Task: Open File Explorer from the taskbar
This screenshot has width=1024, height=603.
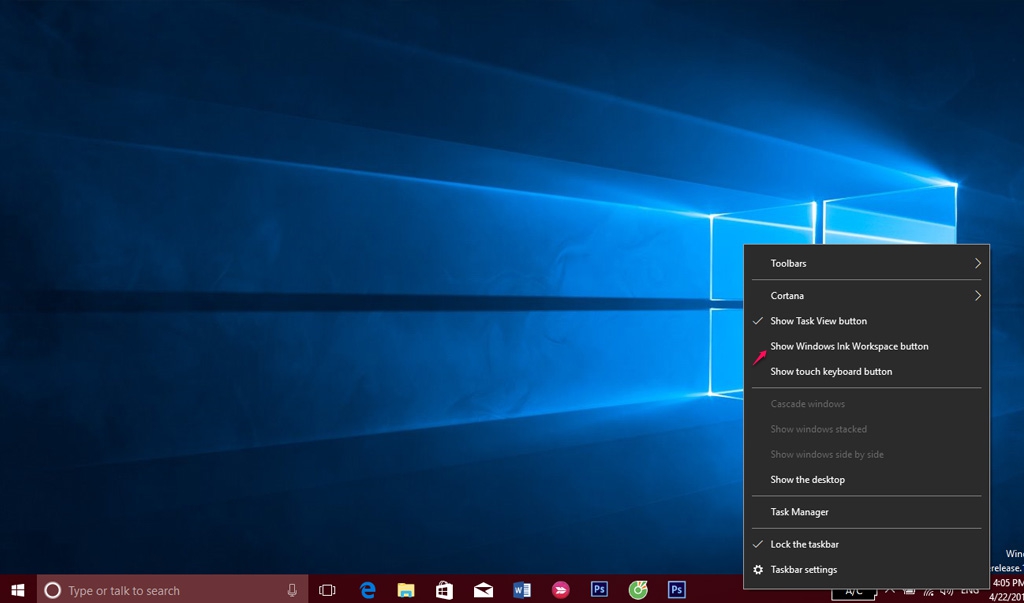Action: (406, 590)
